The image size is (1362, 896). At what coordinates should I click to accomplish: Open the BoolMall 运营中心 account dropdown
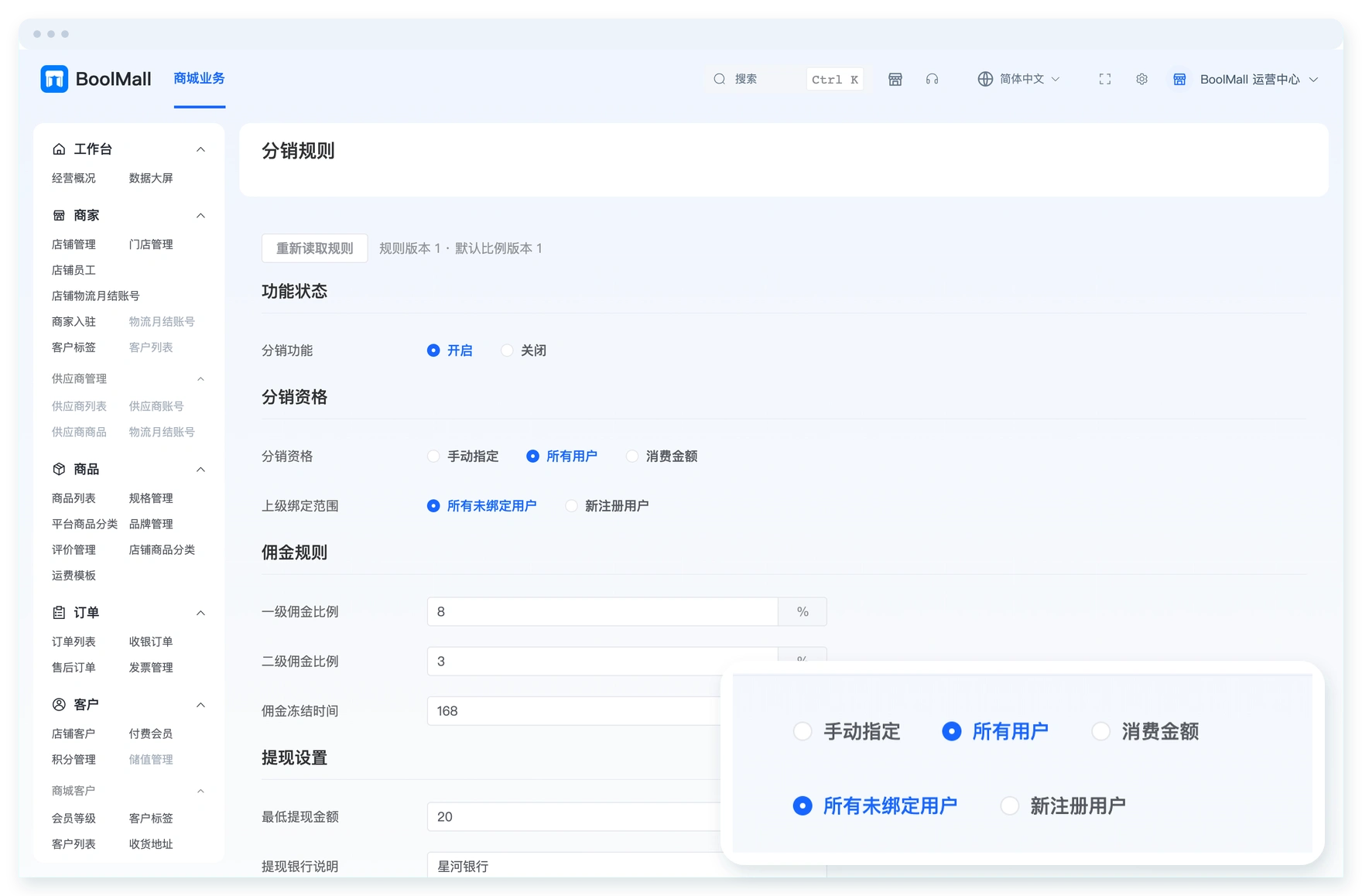[x=1245, y=79]
